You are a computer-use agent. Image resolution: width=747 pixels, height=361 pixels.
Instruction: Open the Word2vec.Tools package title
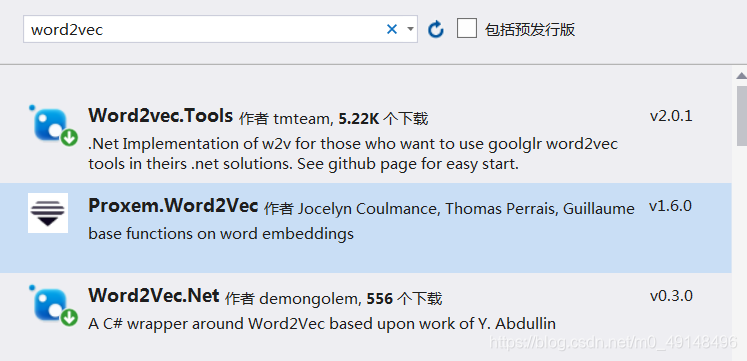point(161,116)
